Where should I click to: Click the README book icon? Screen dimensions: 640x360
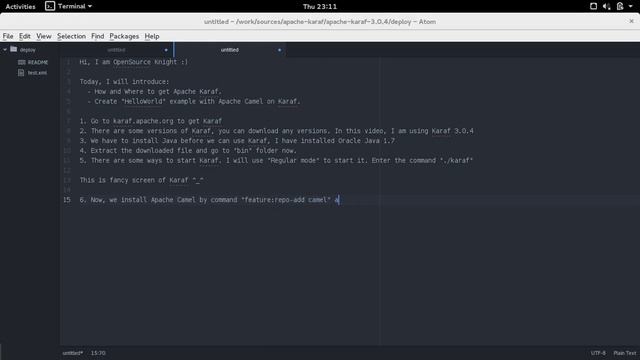22,62
